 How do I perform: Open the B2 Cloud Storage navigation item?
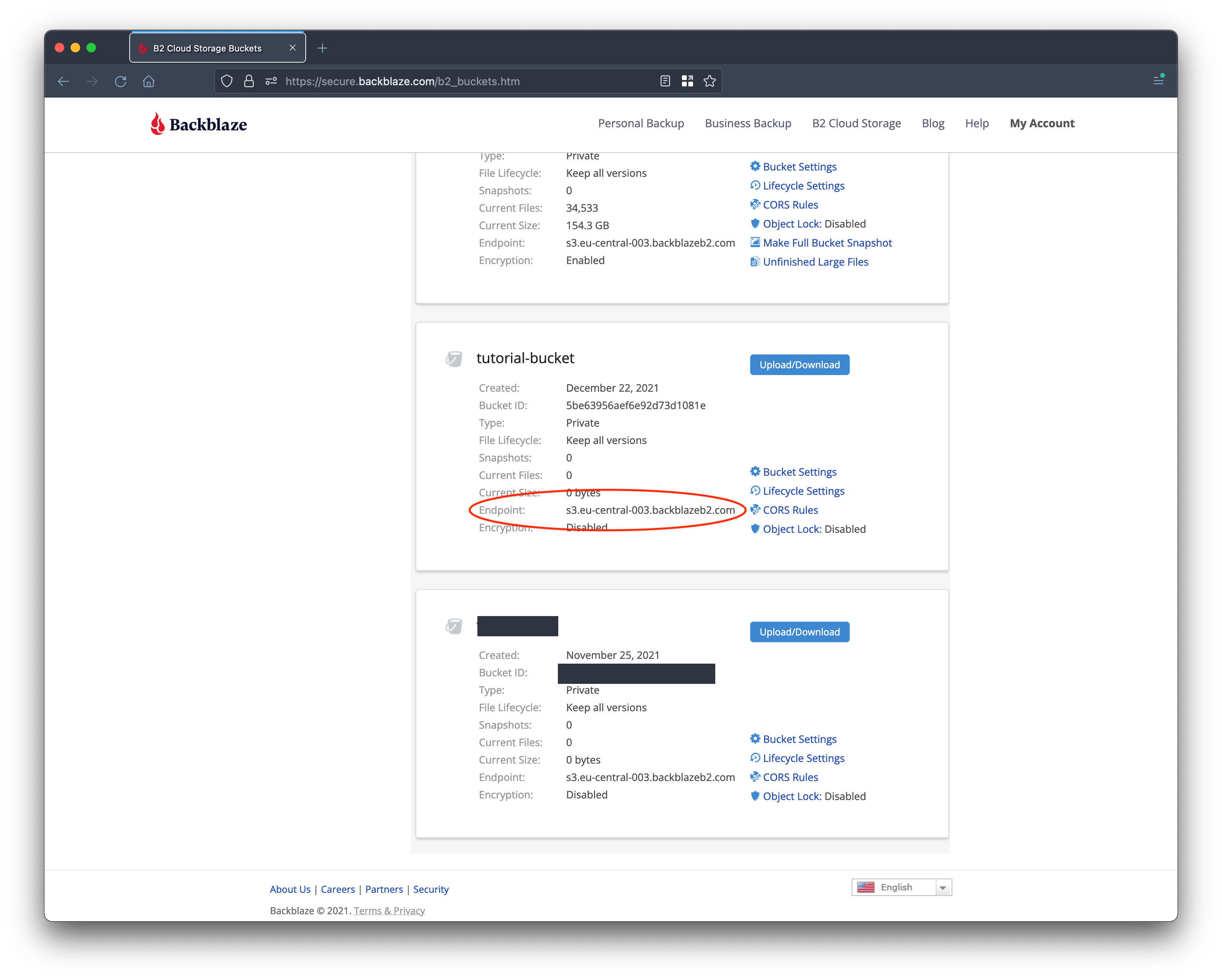point(856,124)
